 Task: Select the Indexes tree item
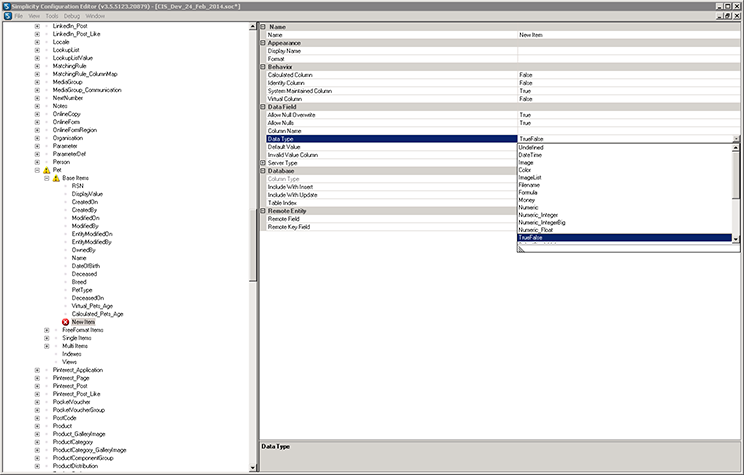[x=72, y=354]
